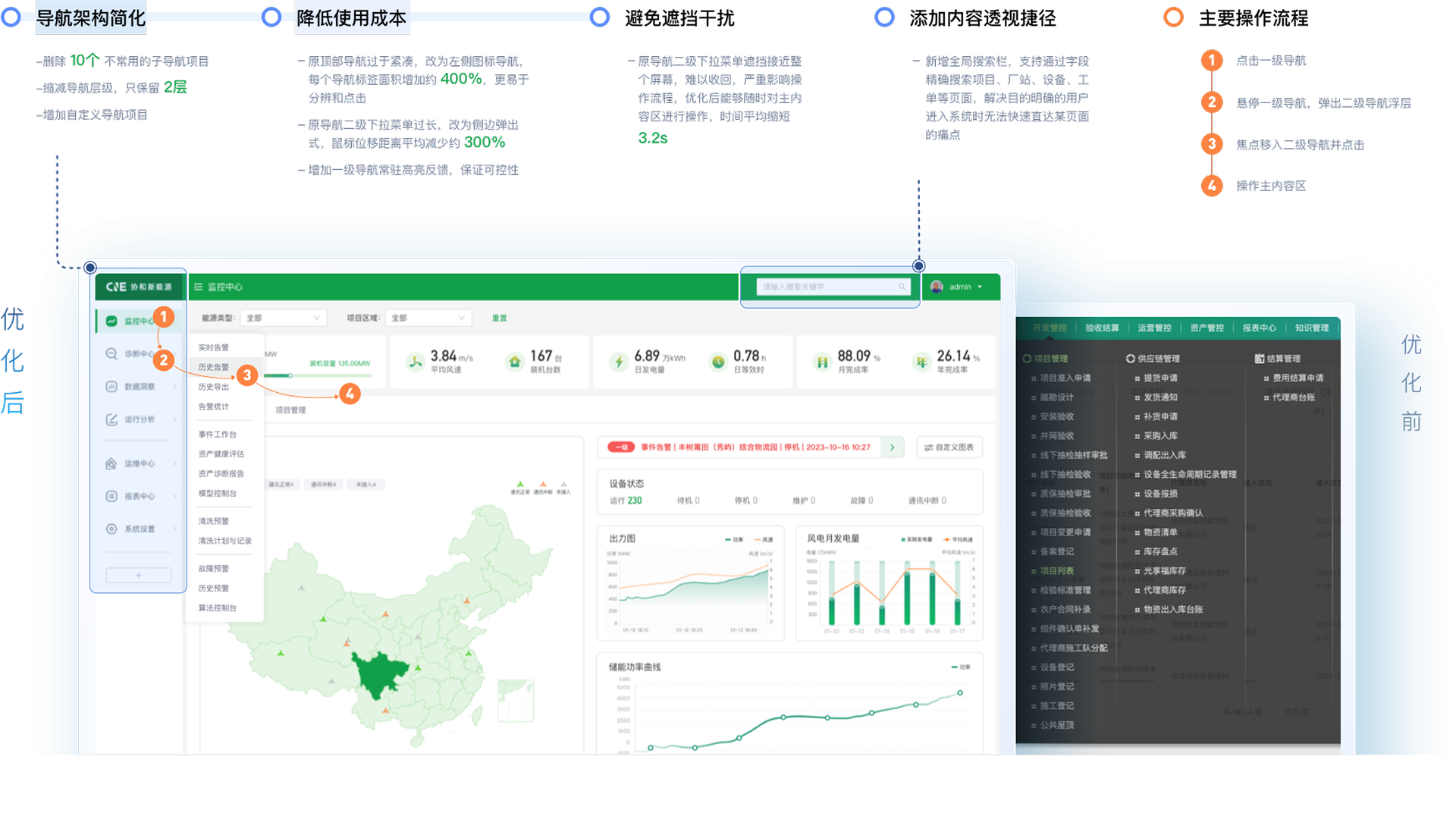Click the 重置 reset link
1456x832 pixels.
pyautogui.click(x=499, y=318)
